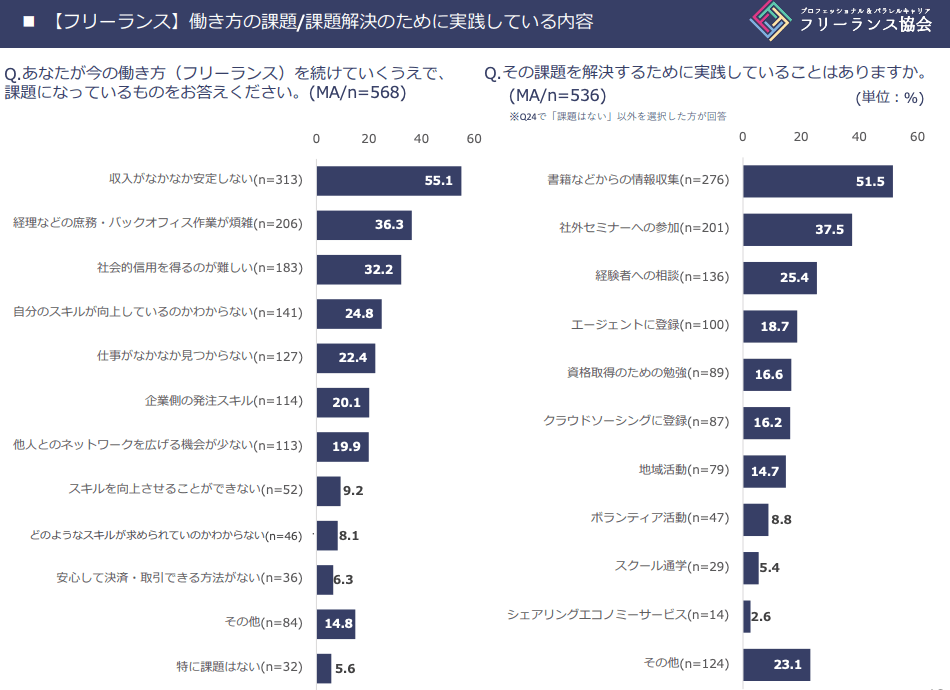Select the シェアリングエコノミーサービス(n=14) label
Screen dimensions: 950x690
point(618,614)
